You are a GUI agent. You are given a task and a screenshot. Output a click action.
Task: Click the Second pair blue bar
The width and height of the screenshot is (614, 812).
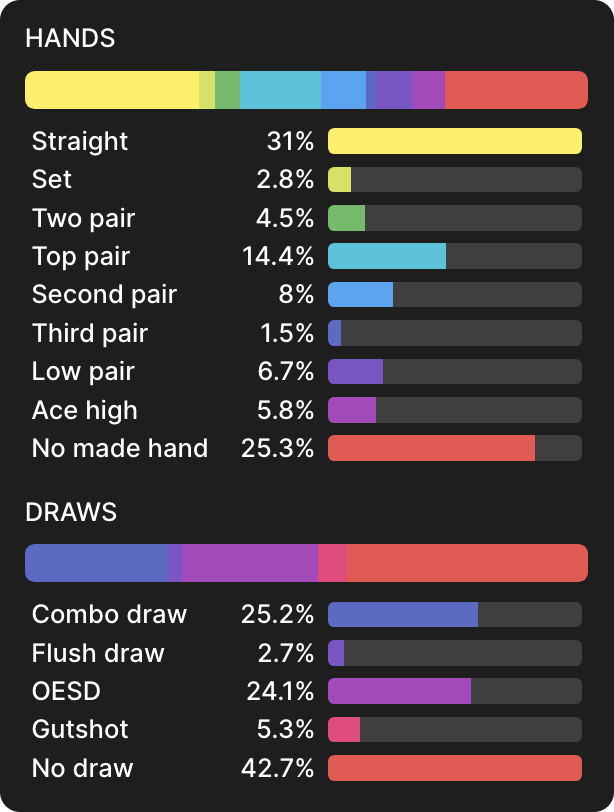click(x=360, y=295)
